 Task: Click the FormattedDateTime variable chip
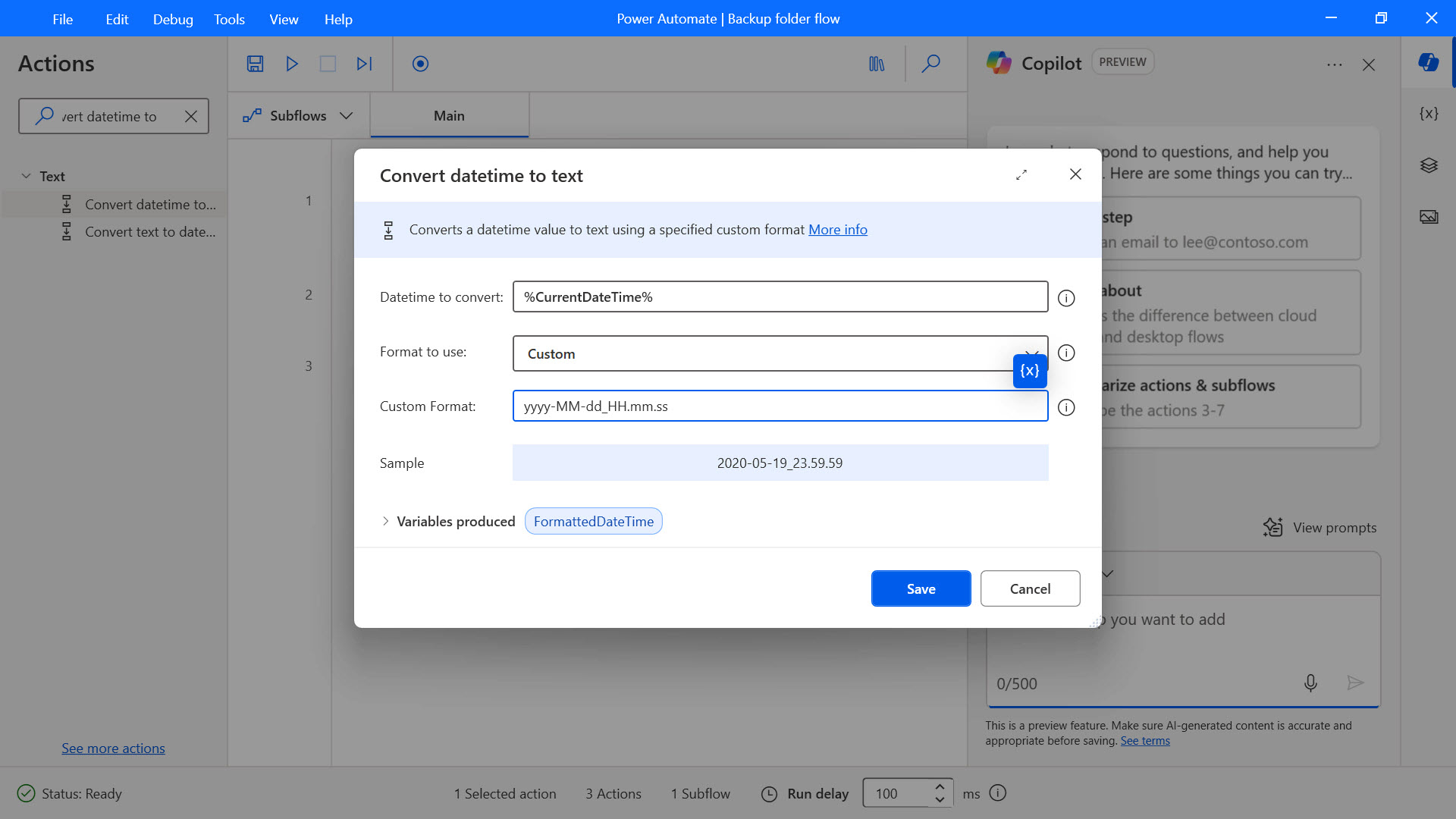593,521
